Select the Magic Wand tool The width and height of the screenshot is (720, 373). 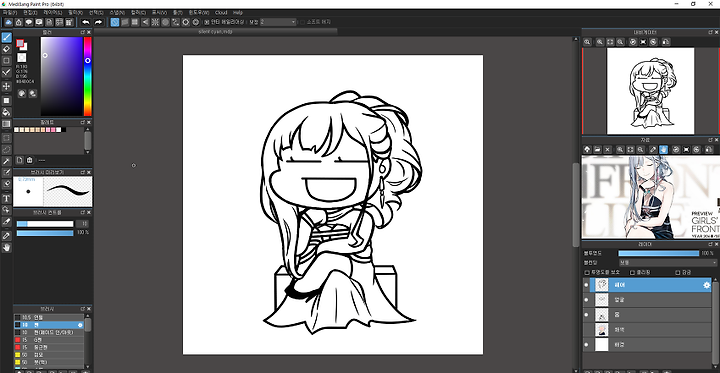pos(6,161)
